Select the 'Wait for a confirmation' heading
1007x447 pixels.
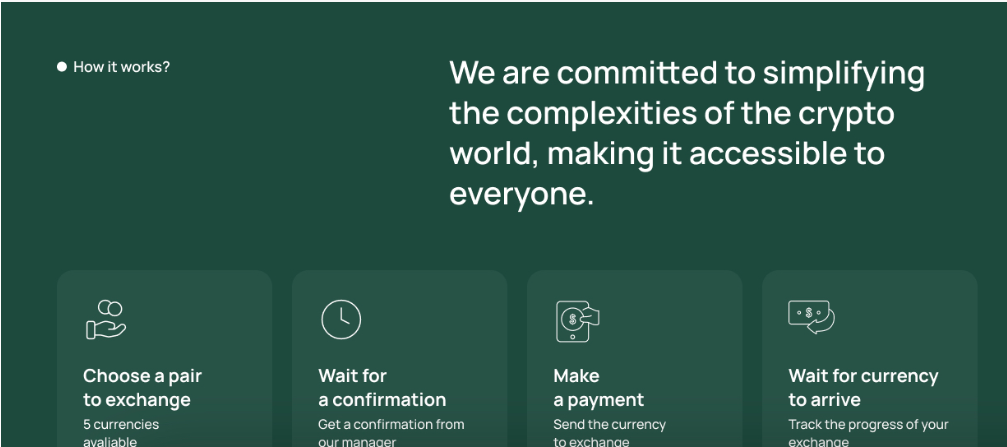point(382,388)
